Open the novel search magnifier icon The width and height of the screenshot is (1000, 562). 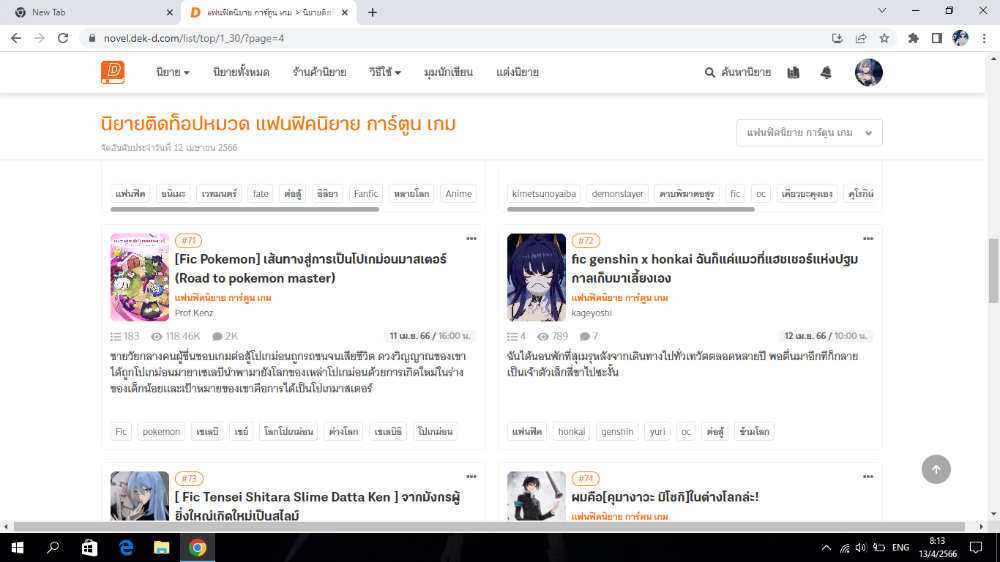click(709, 73)
